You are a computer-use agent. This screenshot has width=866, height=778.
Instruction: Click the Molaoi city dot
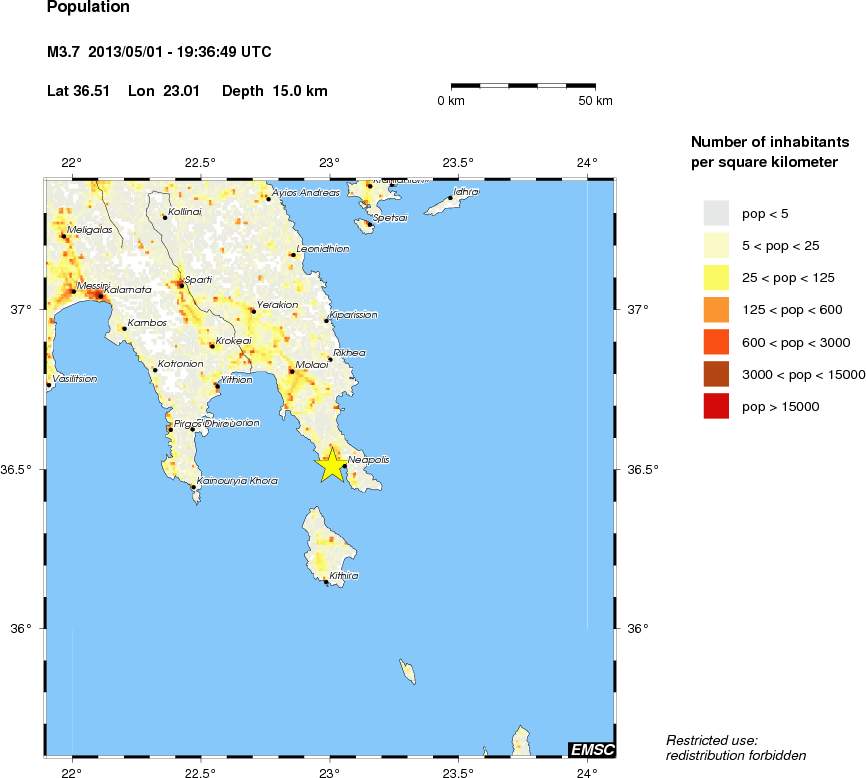coord(292,371)
